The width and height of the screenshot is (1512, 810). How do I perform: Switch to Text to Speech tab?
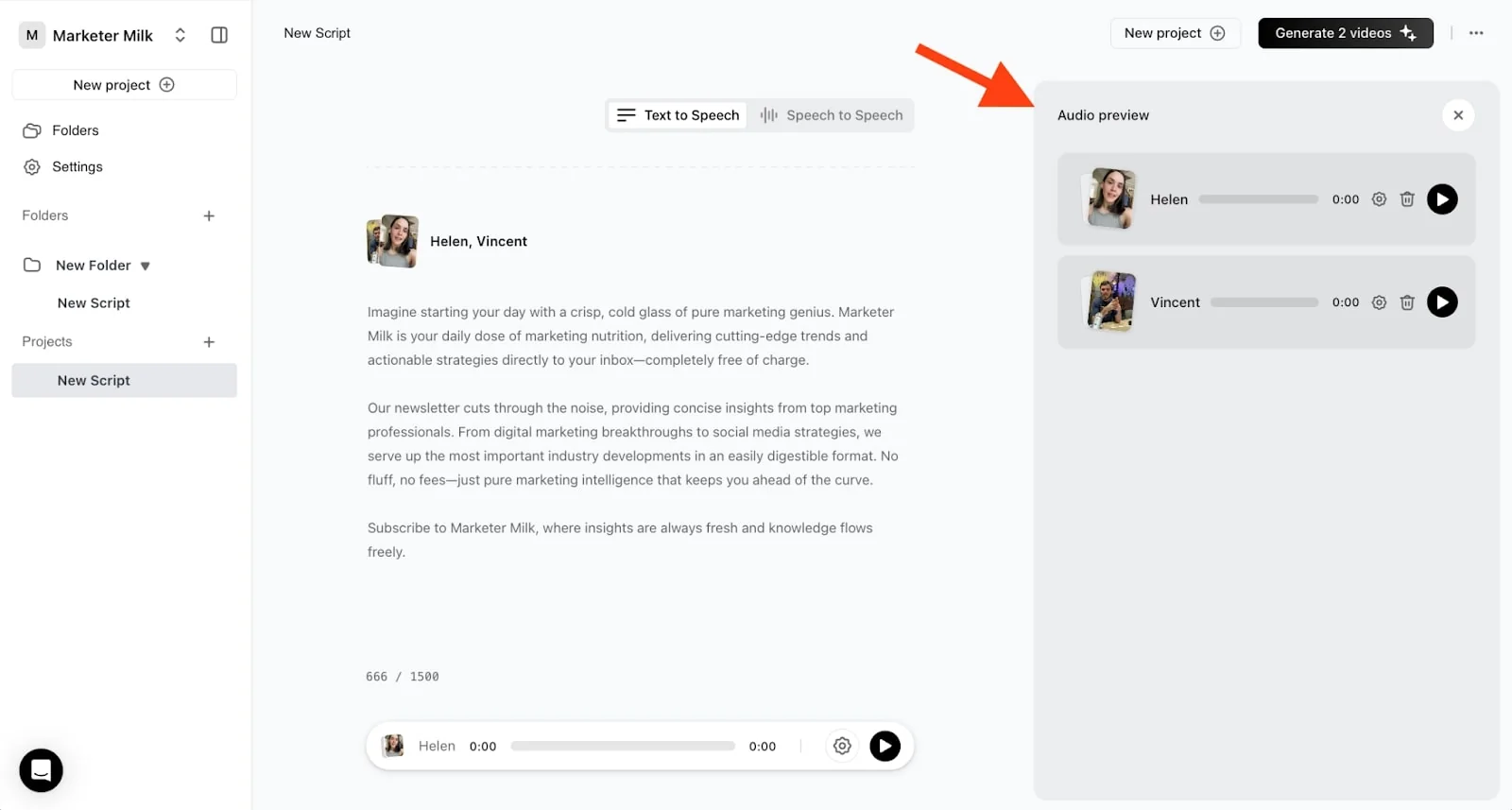click(678, 115)
